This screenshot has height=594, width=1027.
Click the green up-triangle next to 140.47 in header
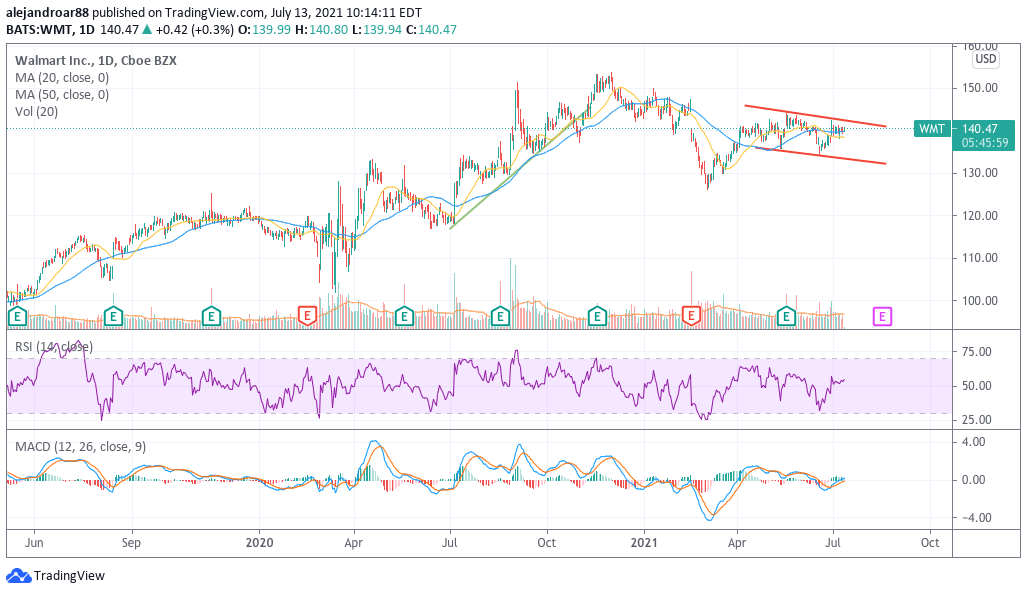click(147, 29)
